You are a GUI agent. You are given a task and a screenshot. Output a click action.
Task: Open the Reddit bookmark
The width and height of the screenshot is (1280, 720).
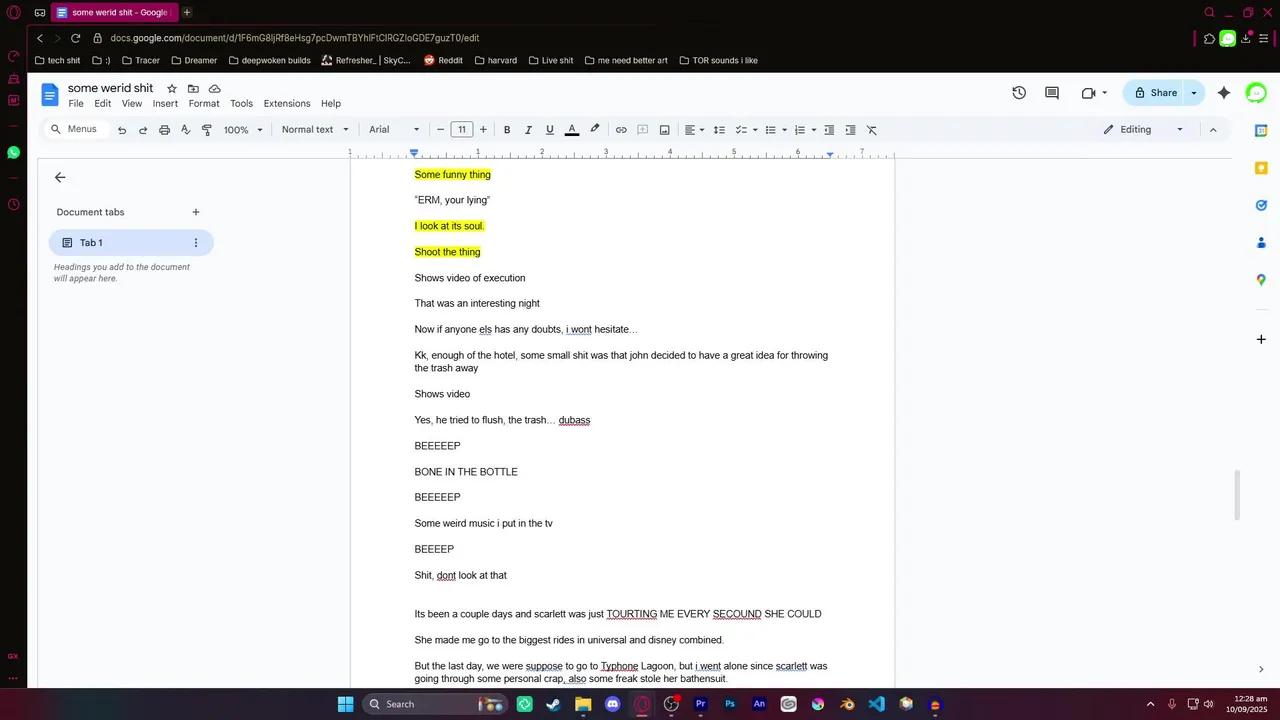[x=443, y=60]
